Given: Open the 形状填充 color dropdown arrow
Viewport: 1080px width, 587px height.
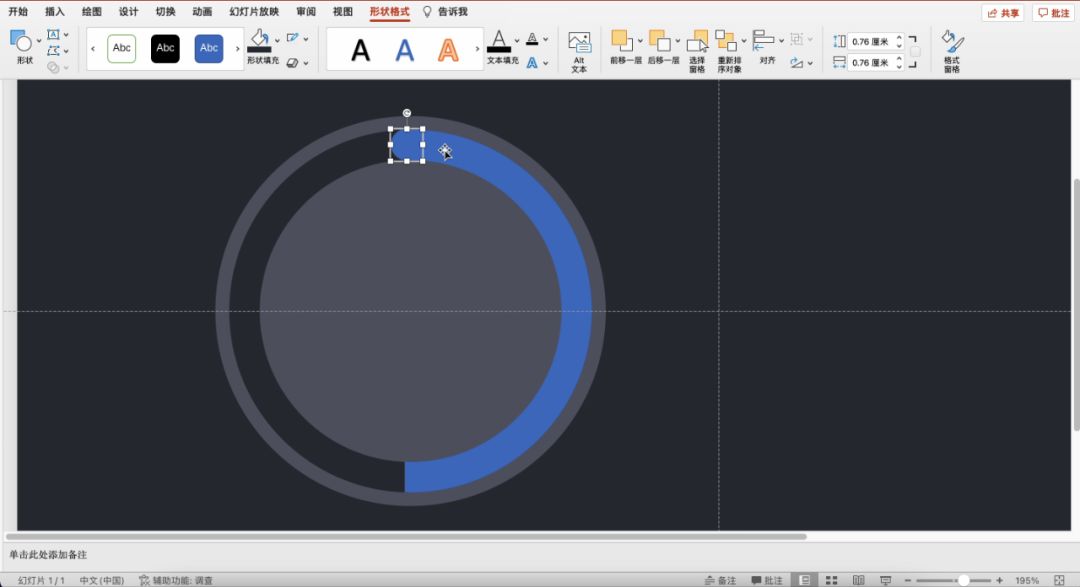Looking at the screenshot, I should click(277, 41).
